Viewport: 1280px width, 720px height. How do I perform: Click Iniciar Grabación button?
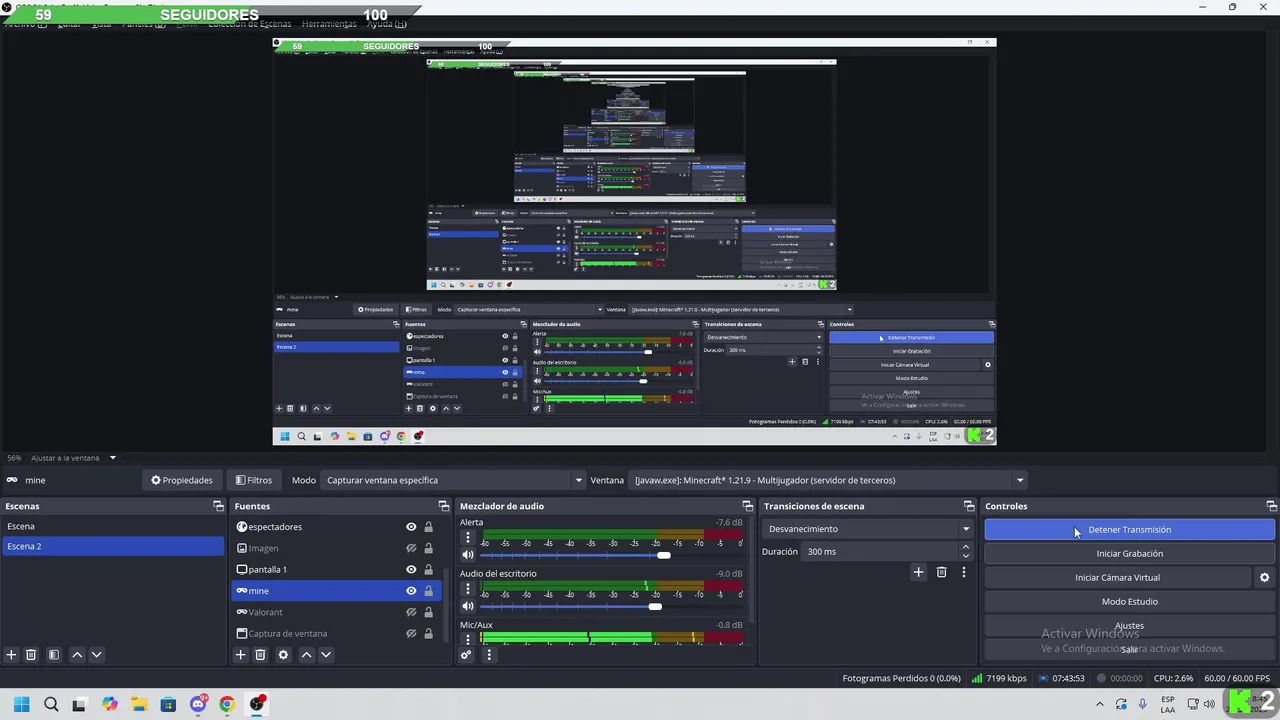point(1130,553)
